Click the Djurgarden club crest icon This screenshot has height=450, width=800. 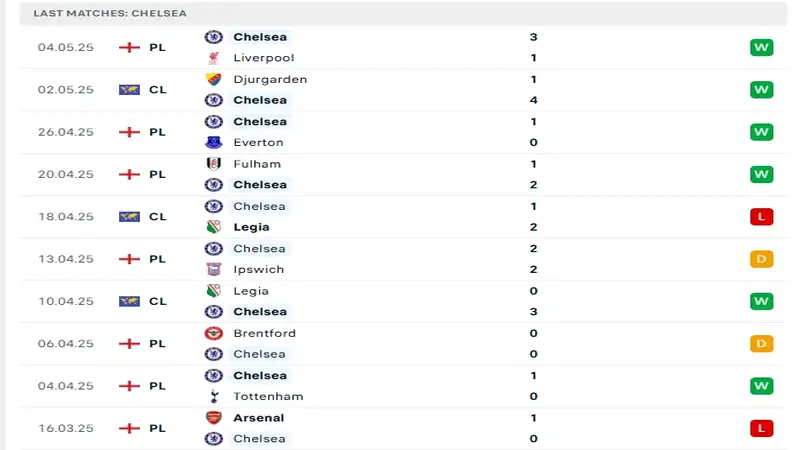(214, 79)
